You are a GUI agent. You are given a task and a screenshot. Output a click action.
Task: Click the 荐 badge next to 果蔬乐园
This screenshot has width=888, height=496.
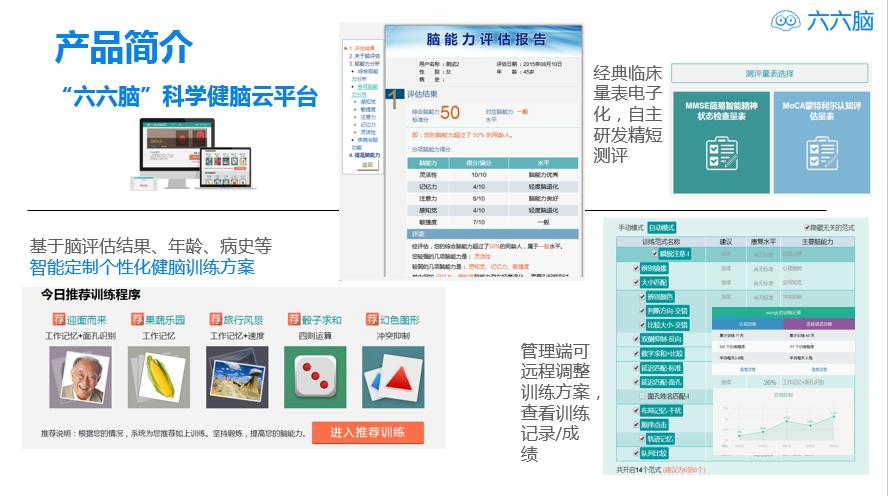pos(137,319)
